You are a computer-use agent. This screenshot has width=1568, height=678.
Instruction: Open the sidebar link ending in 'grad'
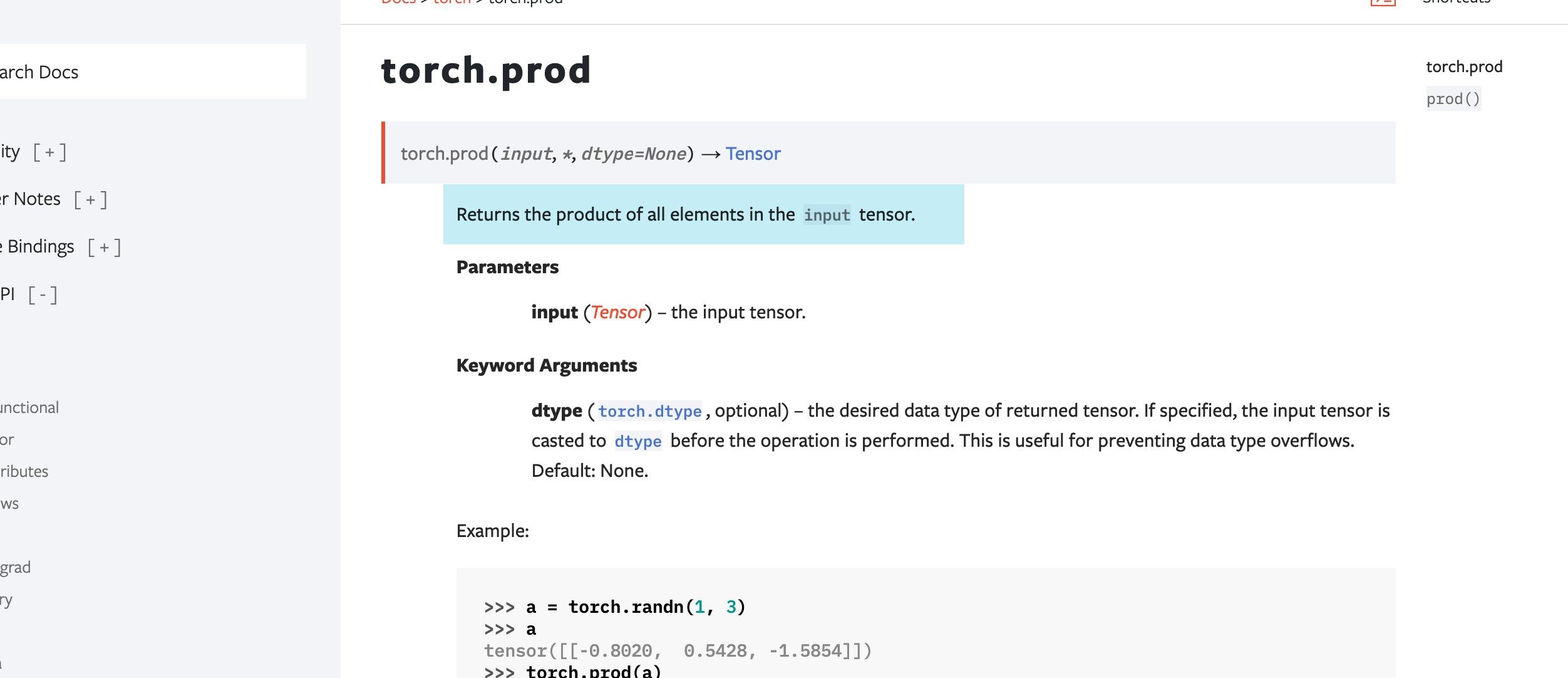pos(16,567)
